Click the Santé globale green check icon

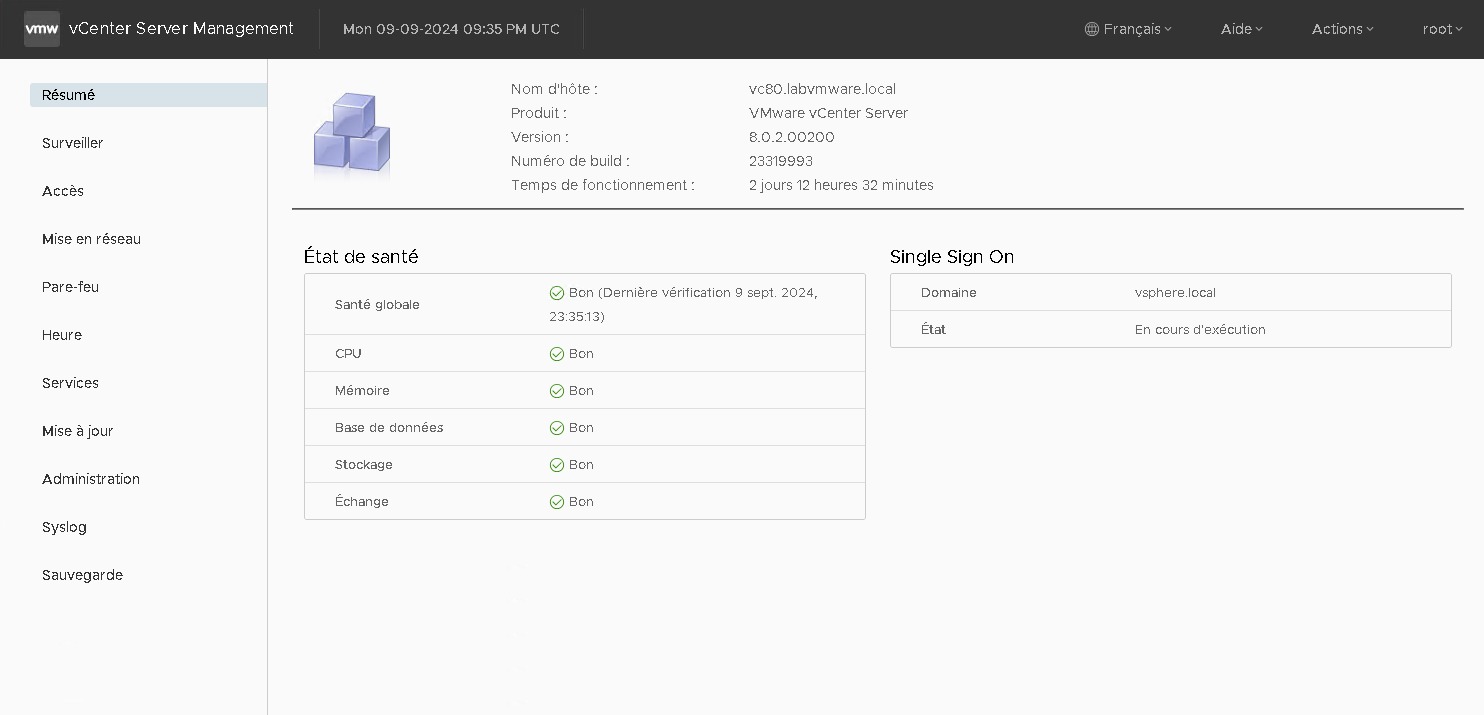[x=557, y=293]
